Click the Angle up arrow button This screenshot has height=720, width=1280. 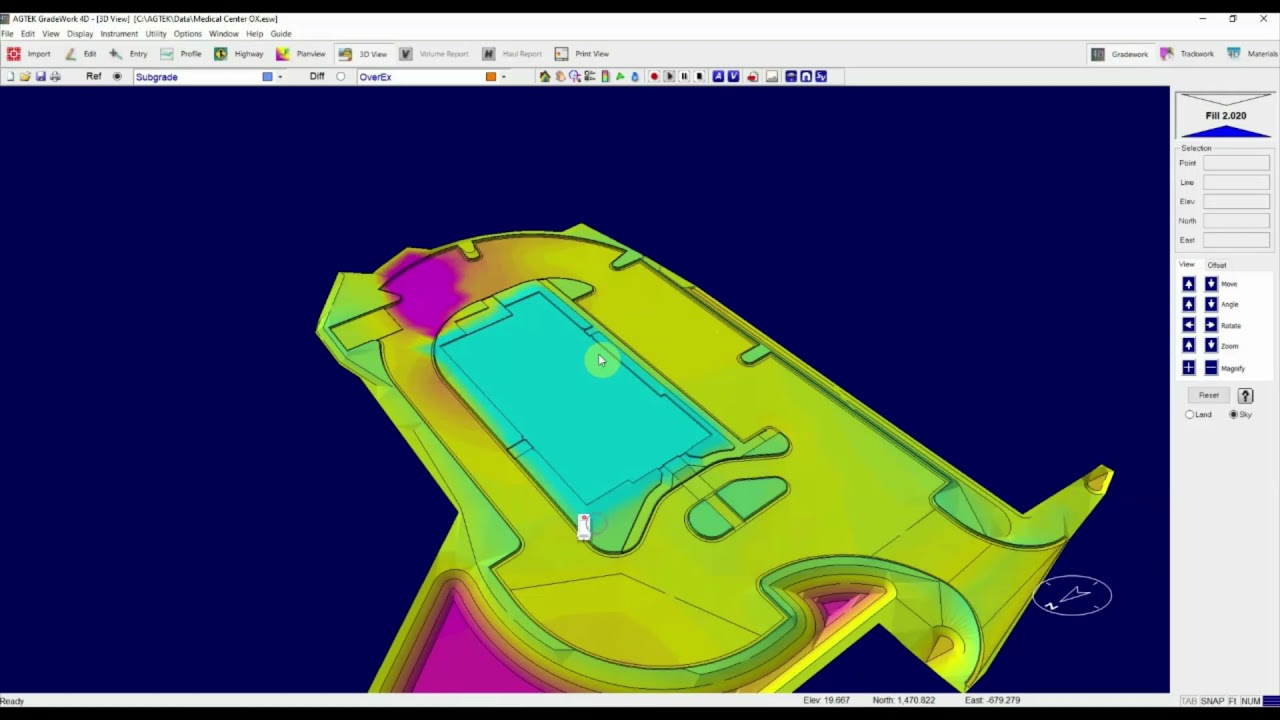point(1189,304)
